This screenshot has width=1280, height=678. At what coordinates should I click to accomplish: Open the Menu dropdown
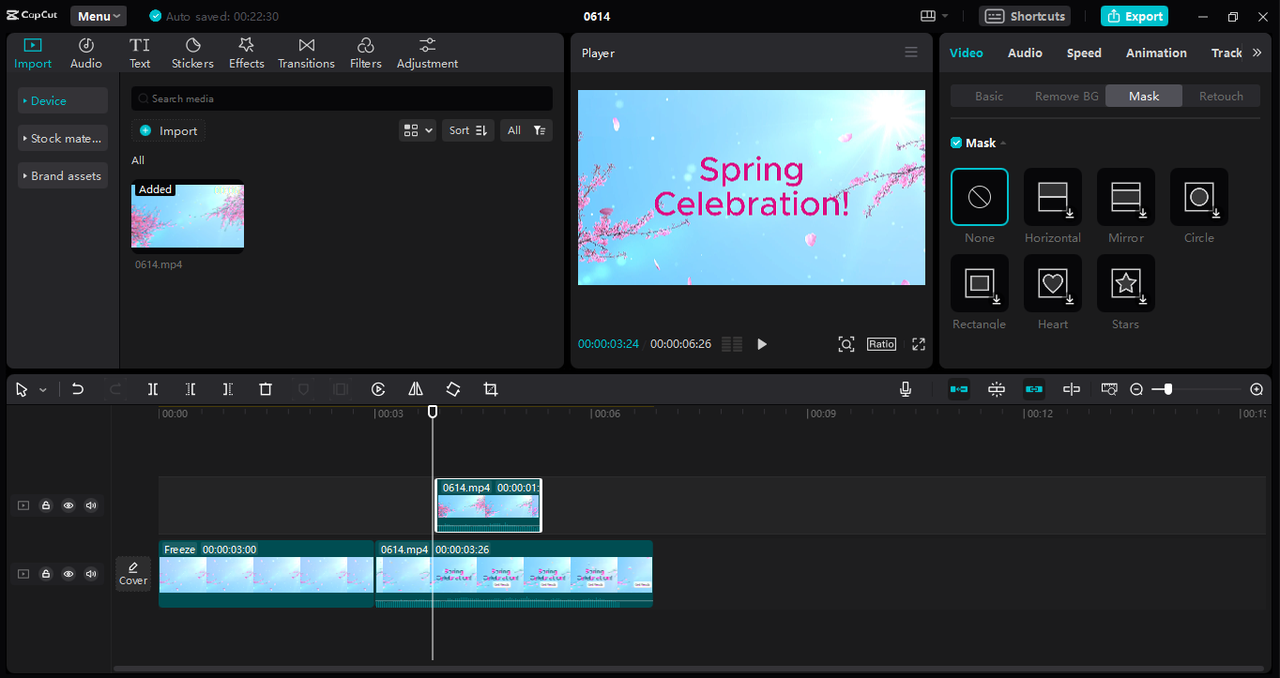coord(98,16)
